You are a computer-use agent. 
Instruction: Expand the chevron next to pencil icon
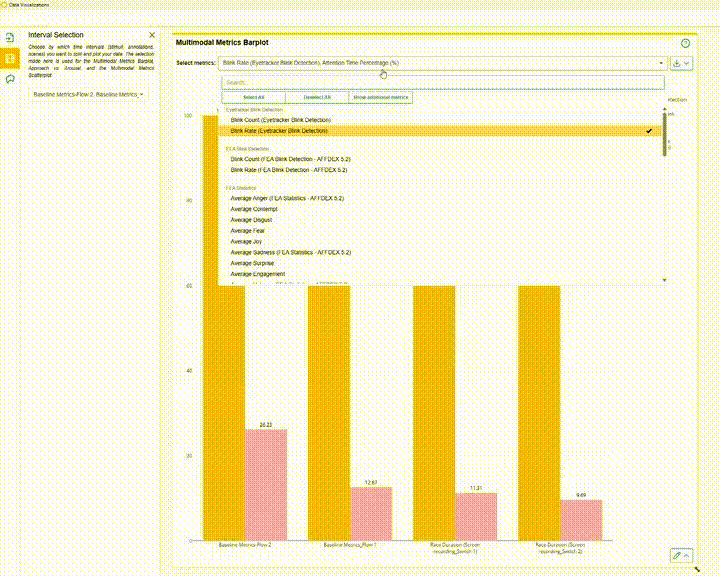pos(687,554)
